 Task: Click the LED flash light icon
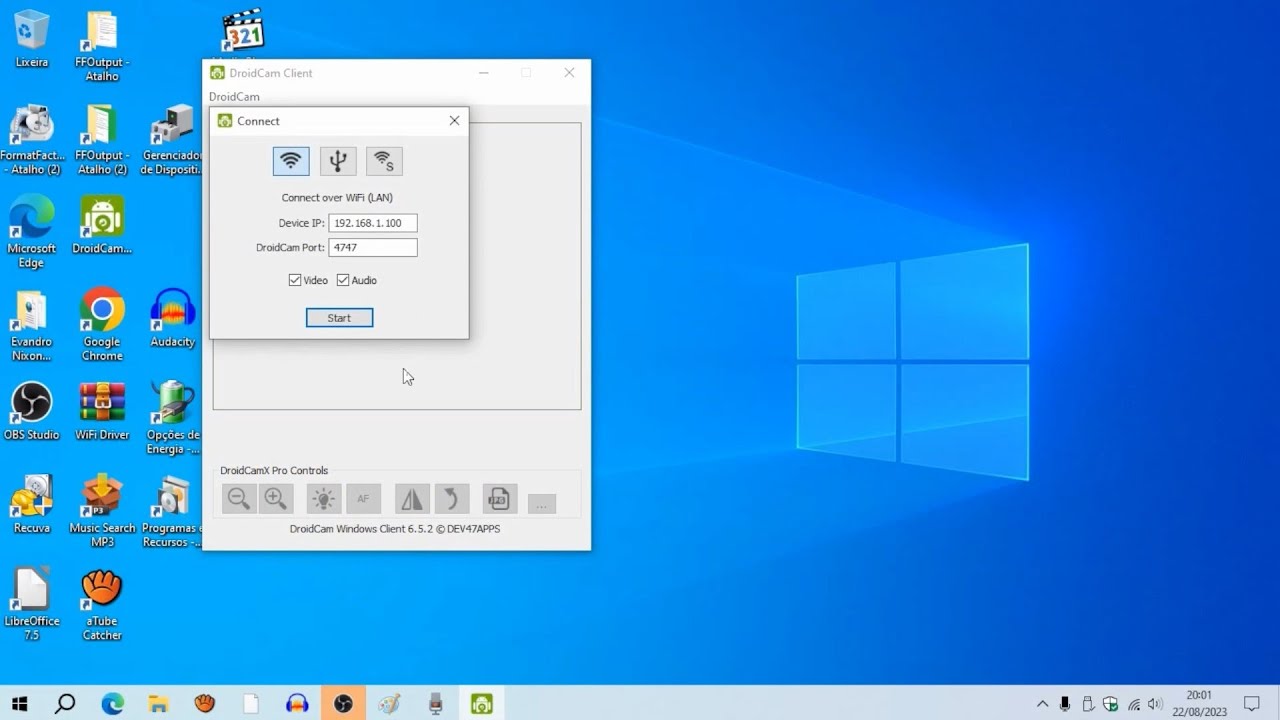coord(323,498)
